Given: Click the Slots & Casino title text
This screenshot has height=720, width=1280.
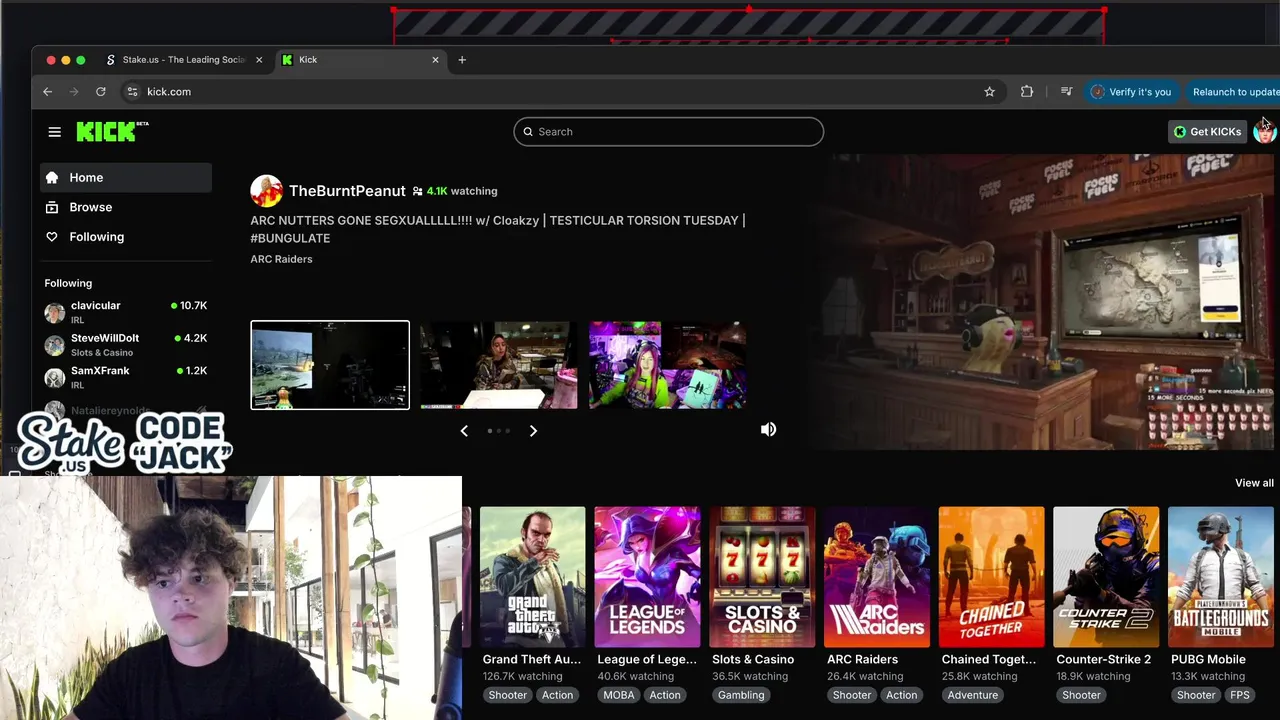Looking at the screenshot, I should click(753, 659).
